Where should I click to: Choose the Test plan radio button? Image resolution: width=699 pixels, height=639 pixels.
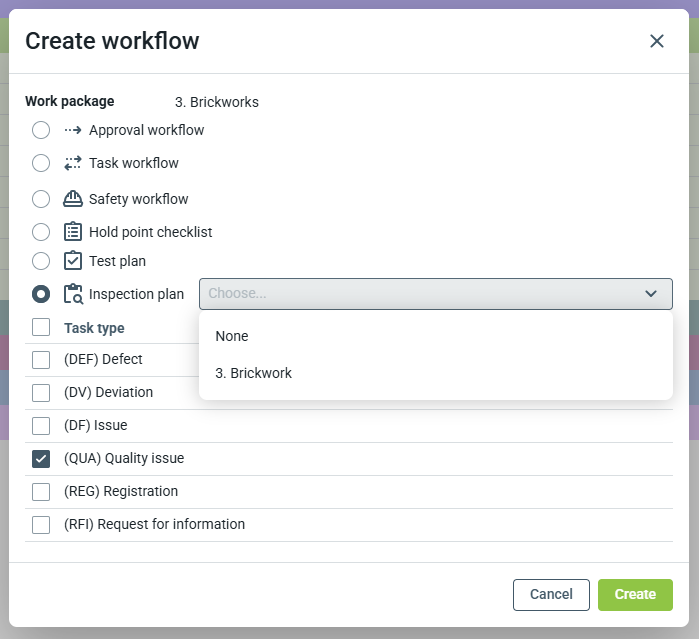(41, 261)
